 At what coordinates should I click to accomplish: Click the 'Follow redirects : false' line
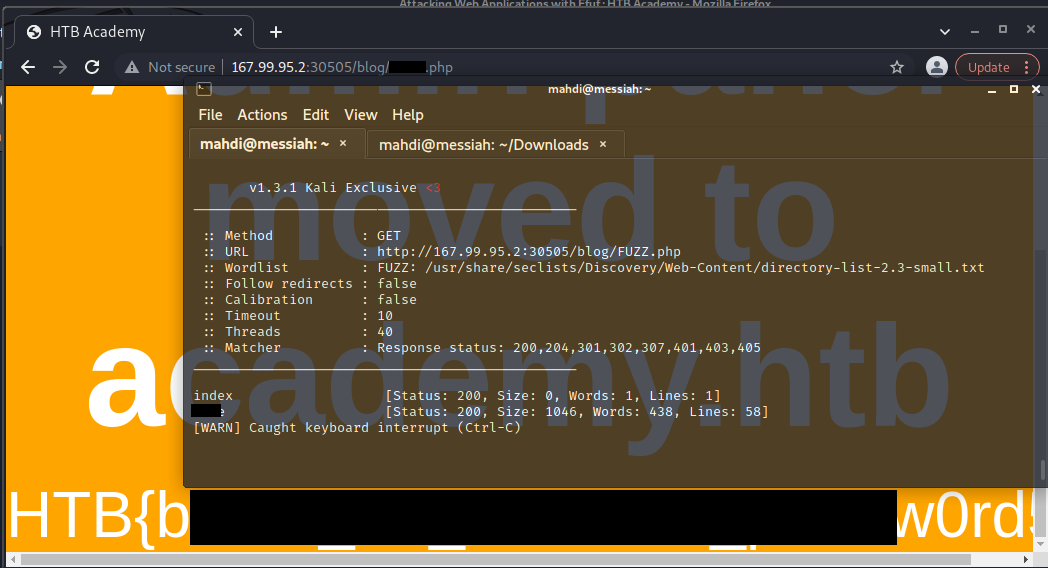coord(311,284)
